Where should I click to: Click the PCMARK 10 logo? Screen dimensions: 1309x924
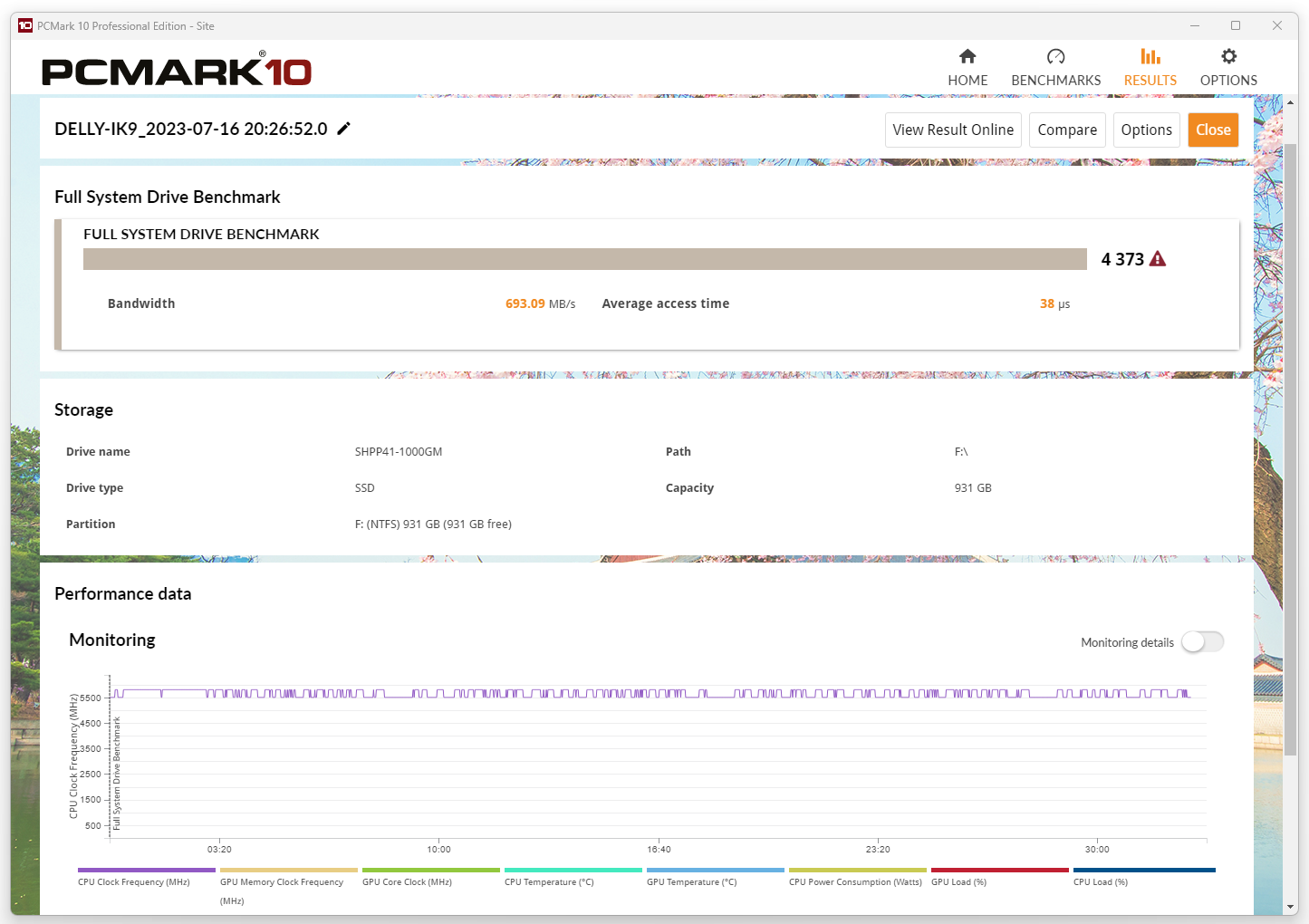coord(177,71)
